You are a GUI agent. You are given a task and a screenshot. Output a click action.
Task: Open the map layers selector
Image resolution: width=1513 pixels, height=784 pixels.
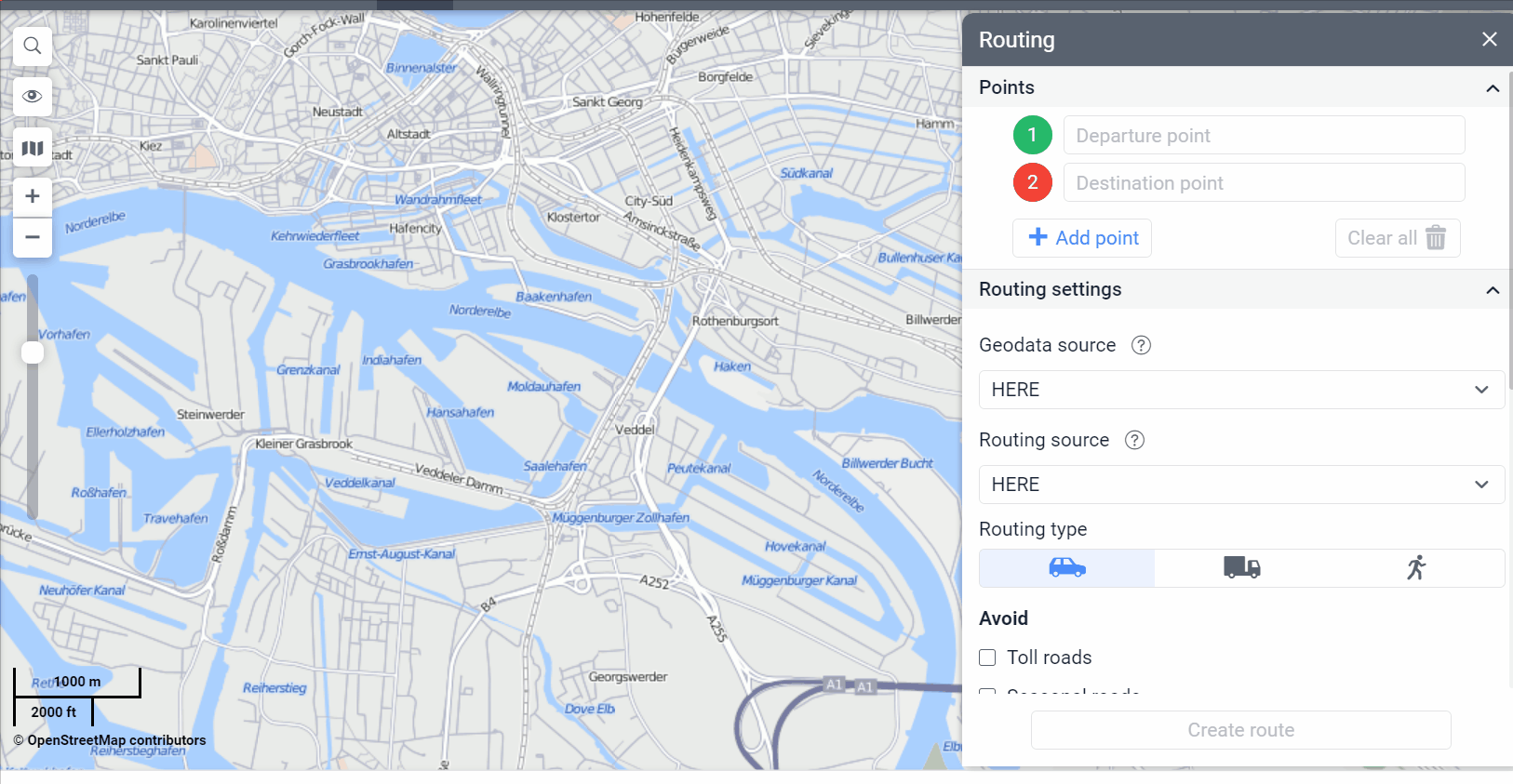33,148
